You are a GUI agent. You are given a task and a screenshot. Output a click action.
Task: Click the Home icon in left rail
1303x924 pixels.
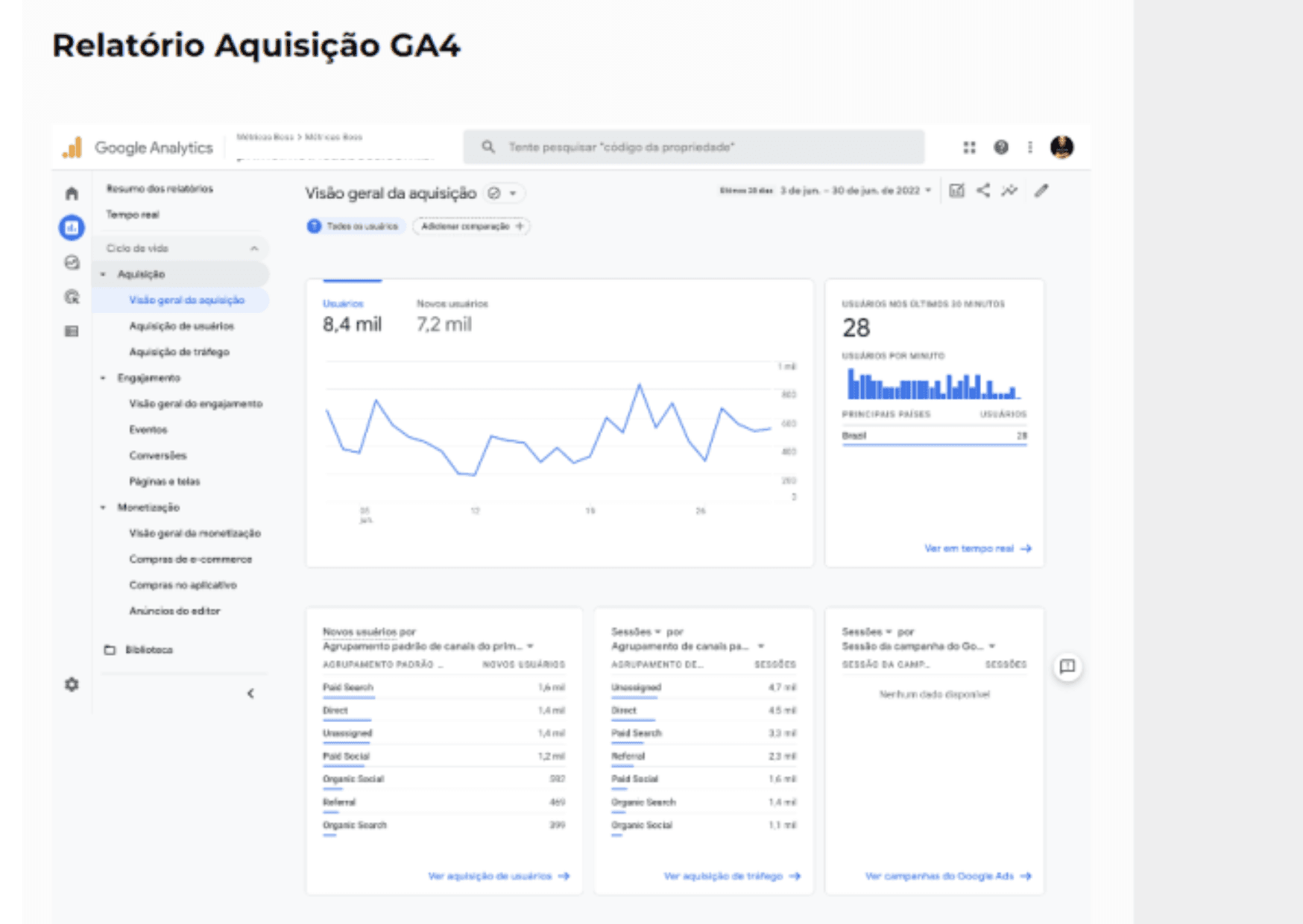point(72,194)
